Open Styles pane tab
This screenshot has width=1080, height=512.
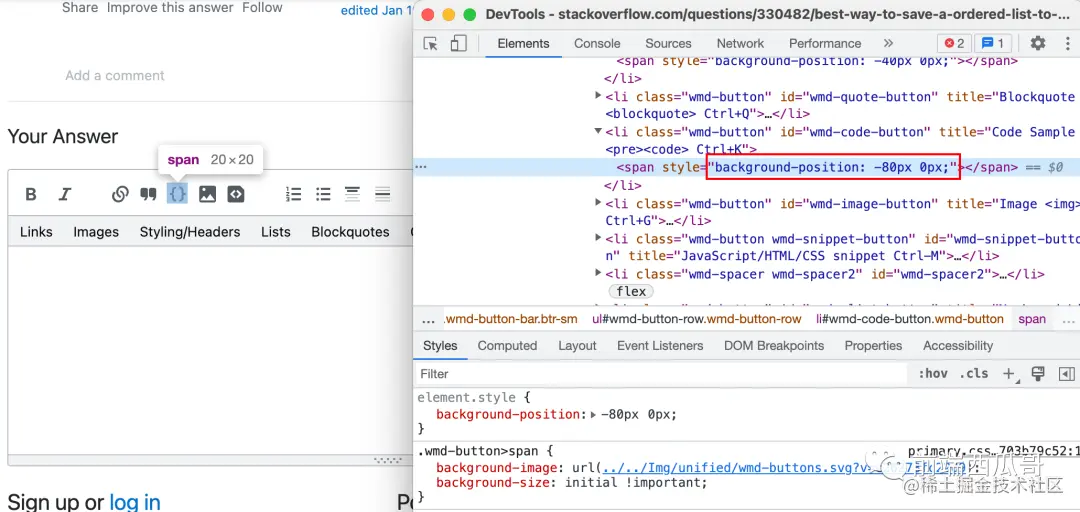(440, 346)
